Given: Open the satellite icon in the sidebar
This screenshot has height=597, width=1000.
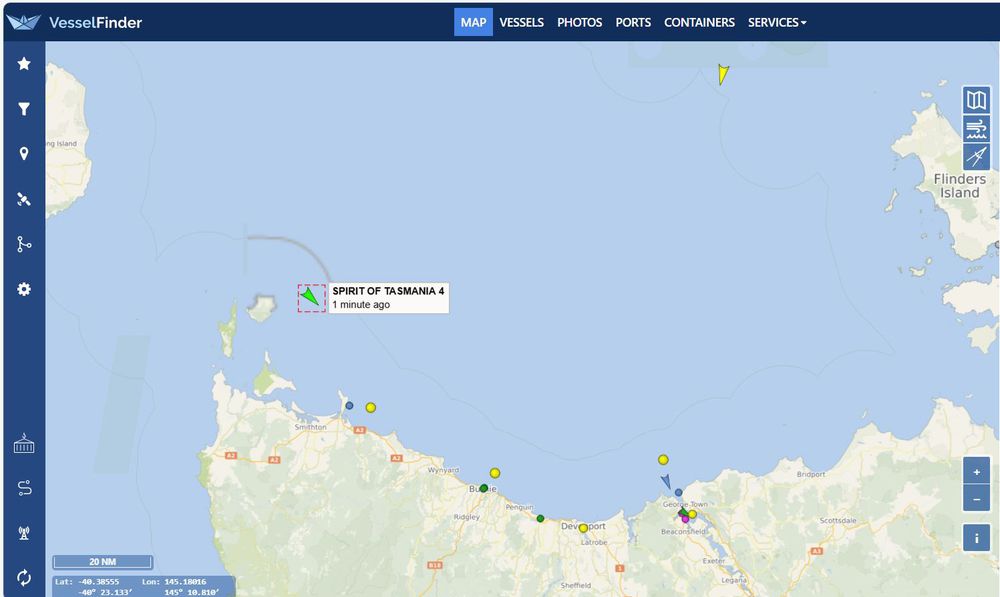Looking at the screenshot, I should (24, 199).
